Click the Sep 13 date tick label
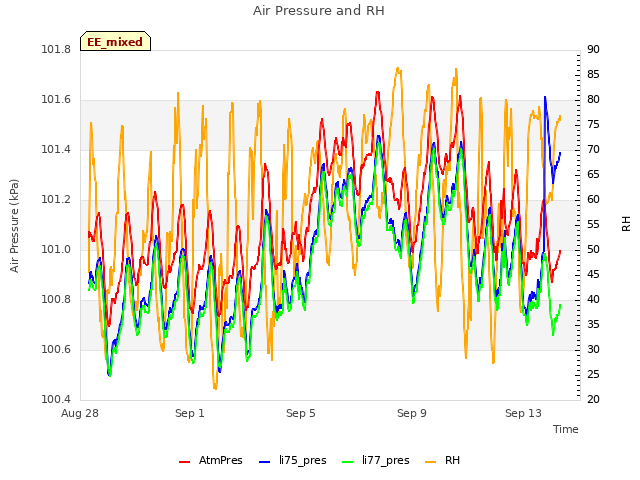The width and height of the screenshot is (640, 480). click(523, 413)
